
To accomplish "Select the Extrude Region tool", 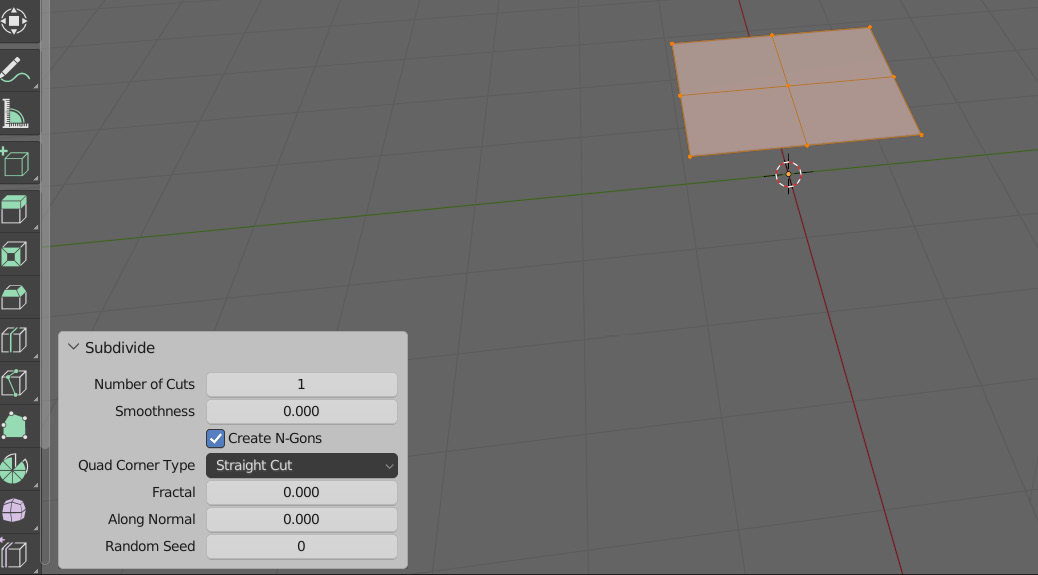I will [x=14, y=210].
